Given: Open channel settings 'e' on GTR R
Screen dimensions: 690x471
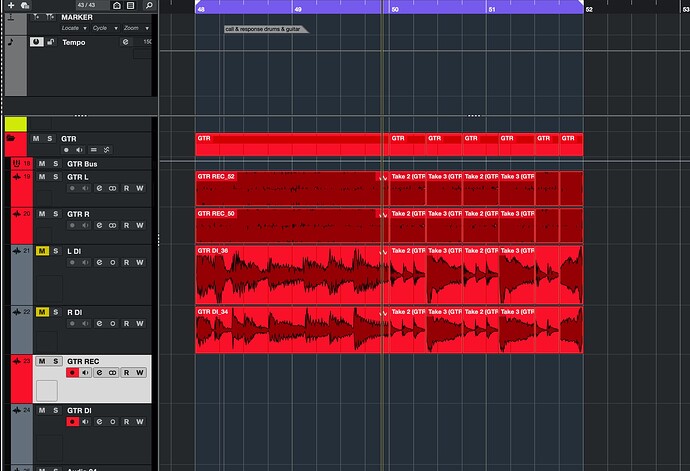Looking at the screenshot, I should tap(99, 225).
